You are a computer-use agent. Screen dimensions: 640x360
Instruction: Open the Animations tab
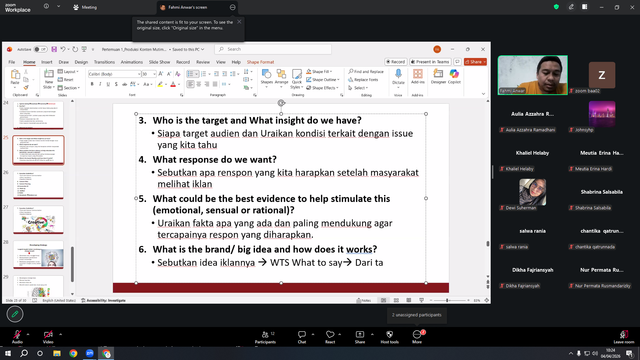[131, 62]
